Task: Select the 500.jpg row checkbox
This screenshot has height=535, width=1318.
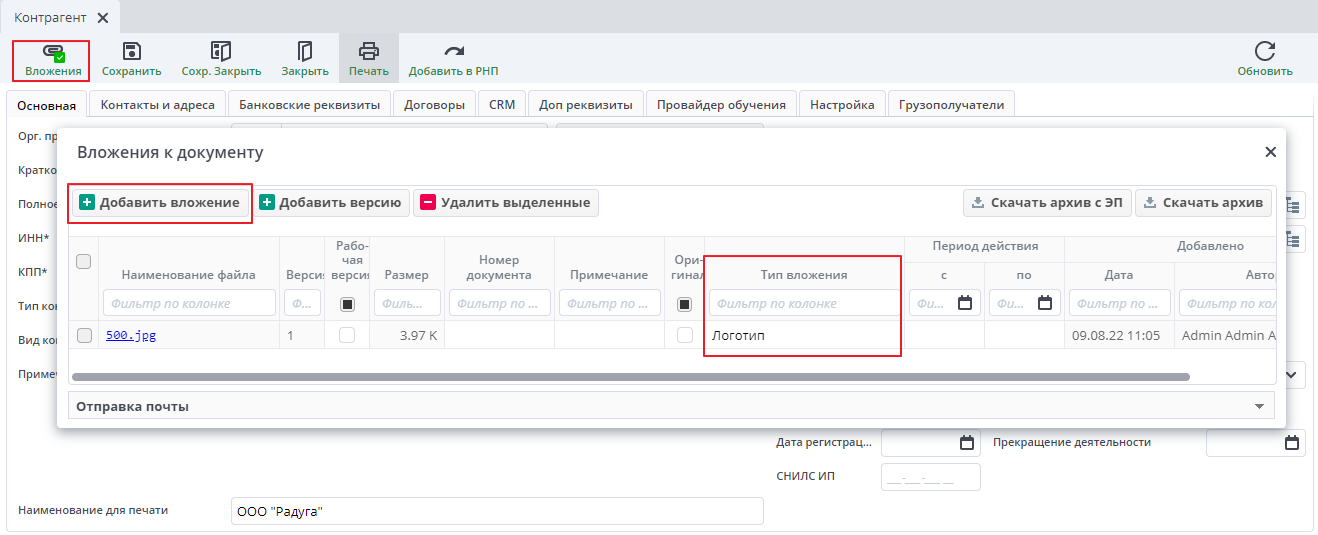Action: tap(84, 335)
